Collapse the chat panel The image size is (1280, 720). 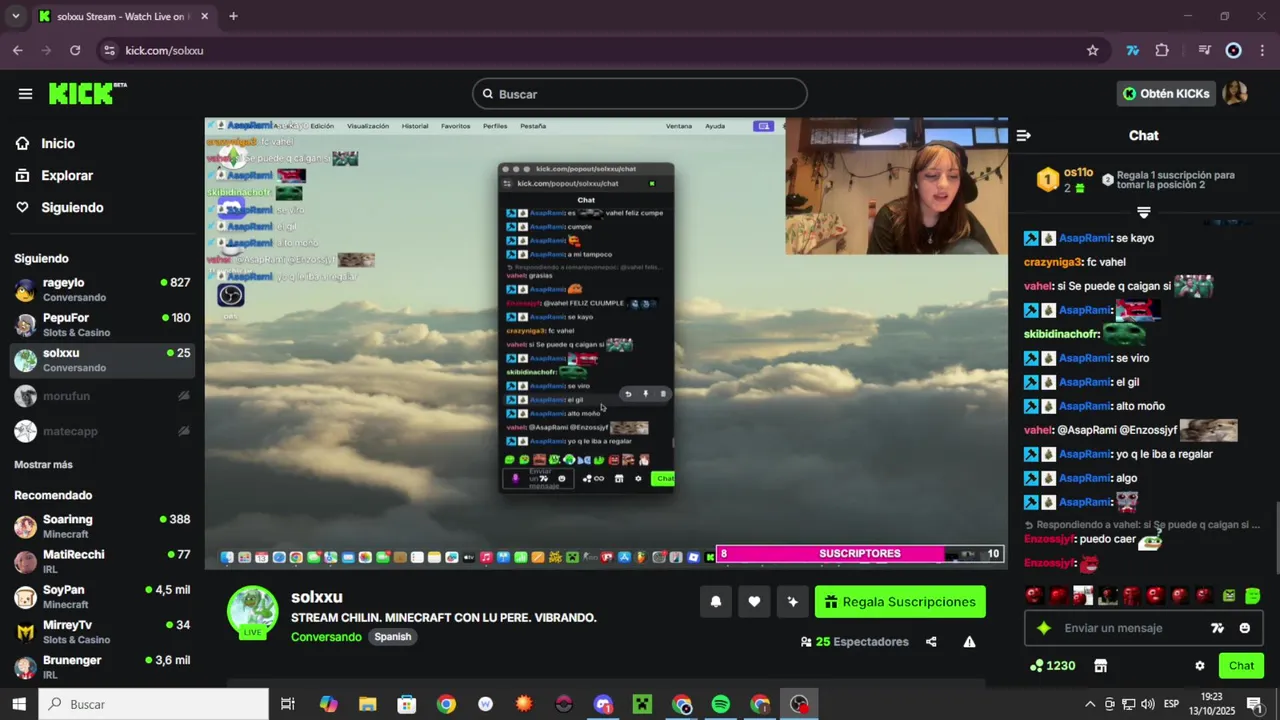(1023, 135)
